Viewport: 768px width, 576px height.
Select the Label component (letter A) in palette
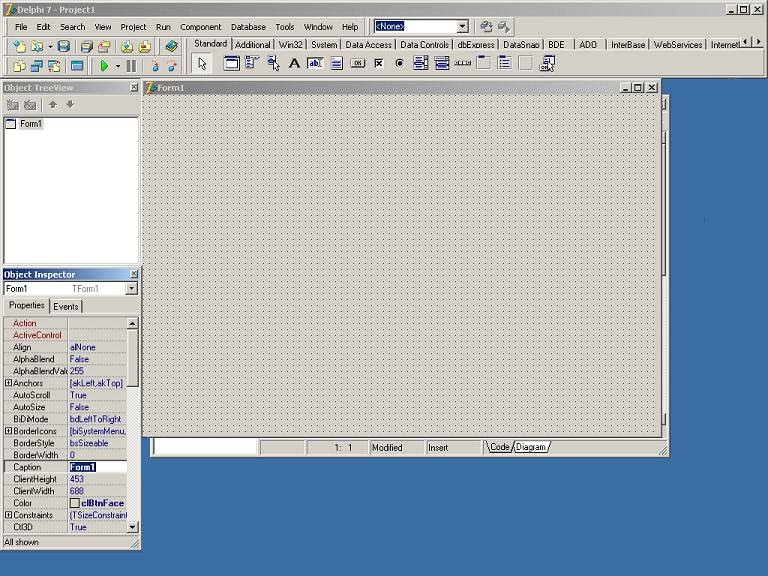(x=294, y=63)
